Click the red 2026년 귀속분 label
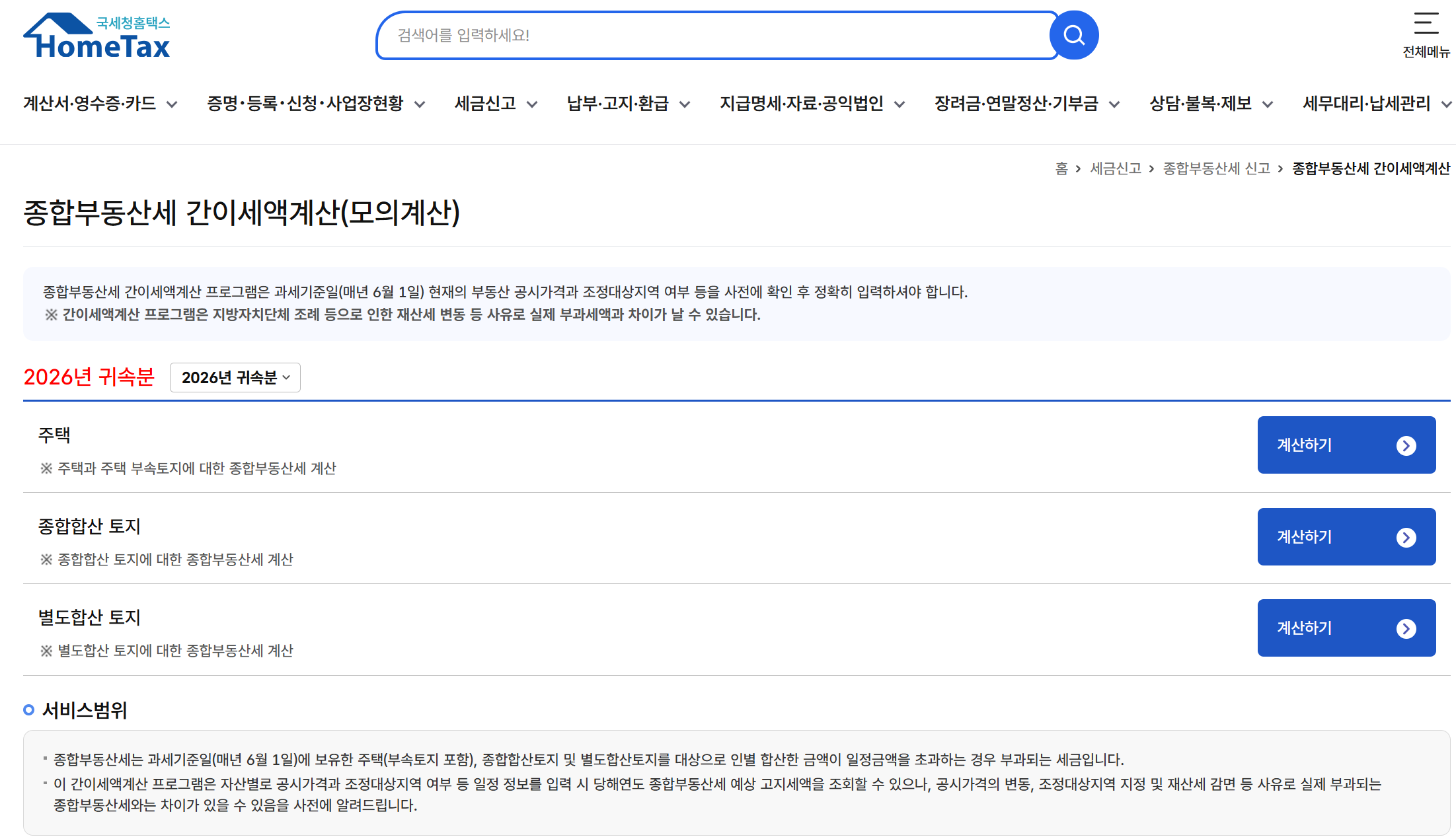This screenshot has width=1456, height=837. tap(89, 377)
